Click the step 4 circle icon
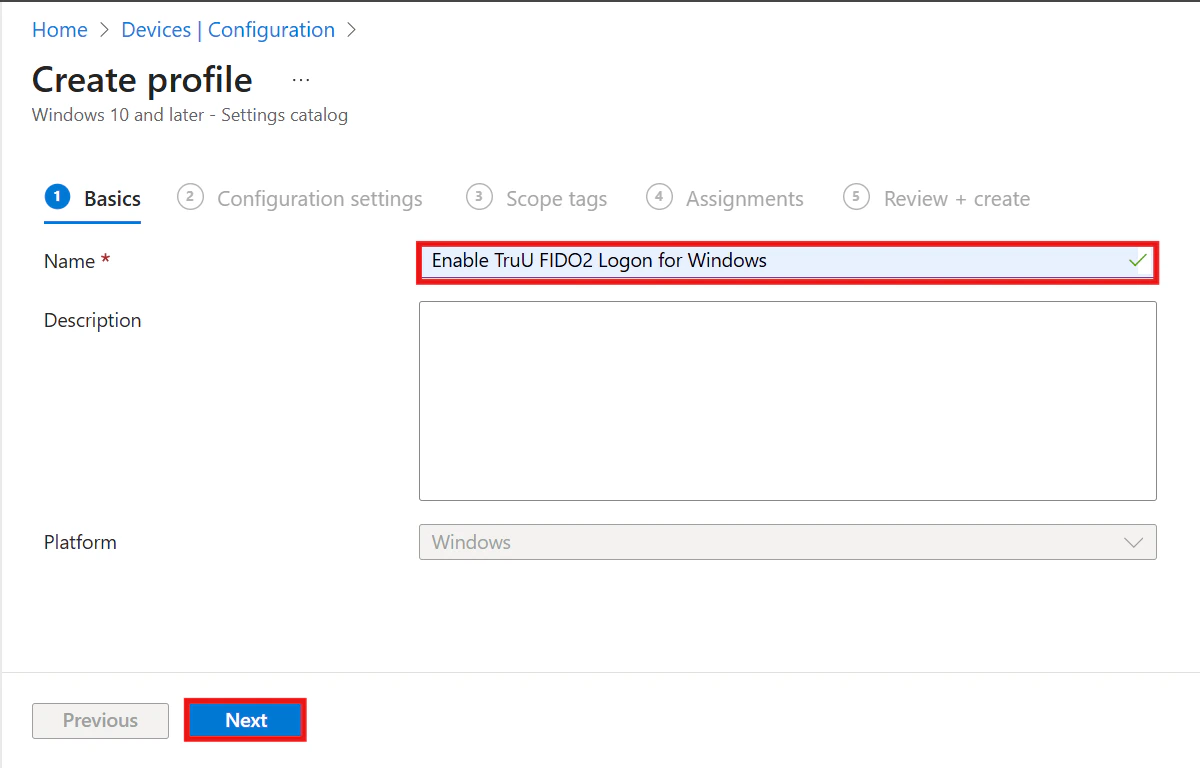Image resolution: width=1200 pixels, height=768 pixels. pos(659,197)
